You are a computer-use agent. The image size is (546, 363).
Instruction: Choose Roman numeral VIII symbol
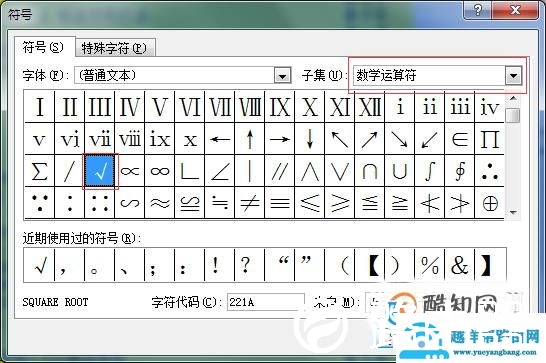(250, 107)
